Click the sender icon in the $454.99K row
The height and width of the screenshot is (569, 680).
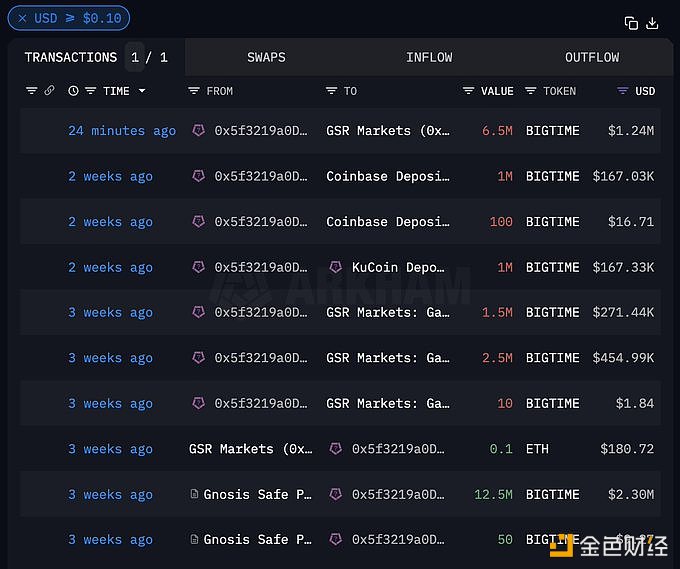coord(199,357)
